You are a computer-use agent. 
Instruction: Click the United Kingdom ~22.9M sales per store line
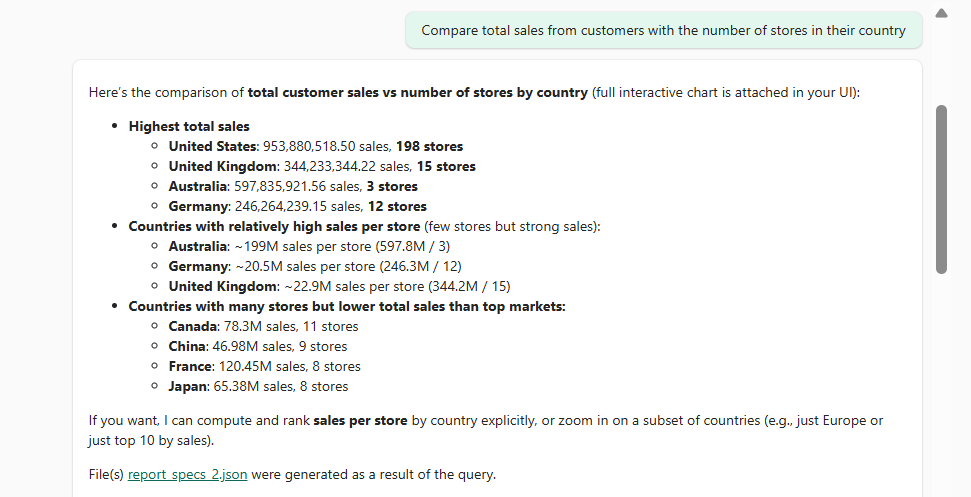[x=339, y=287]
